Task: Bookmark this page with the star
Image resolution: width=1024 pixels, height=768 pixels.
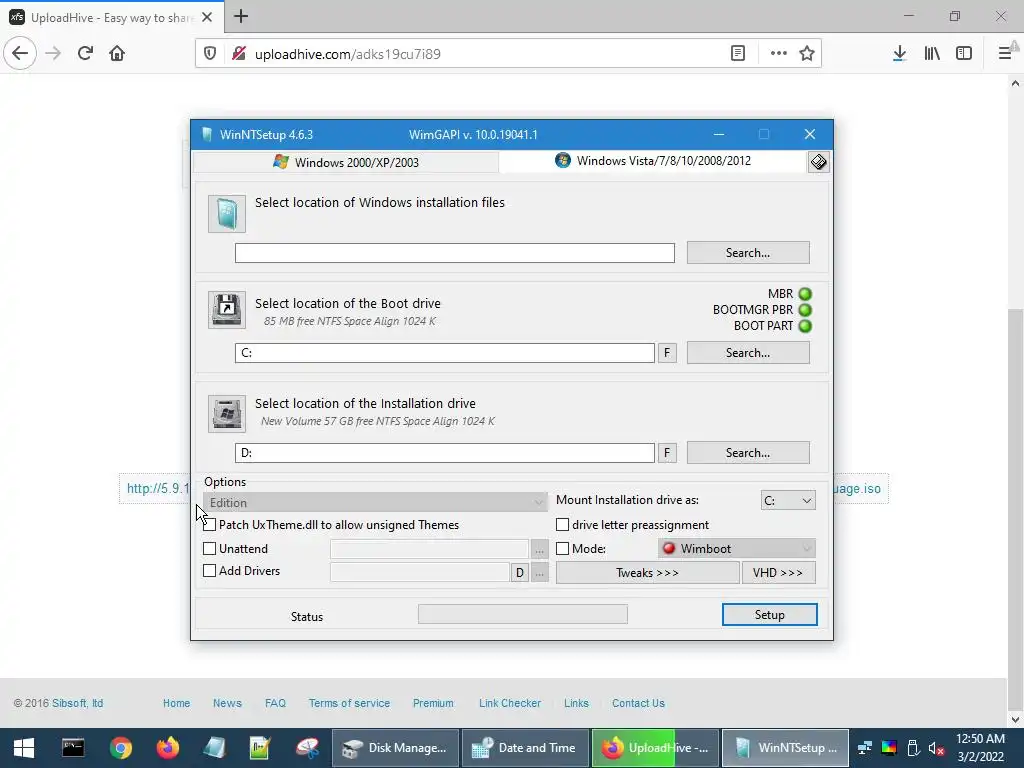Action: coord(807,54)
